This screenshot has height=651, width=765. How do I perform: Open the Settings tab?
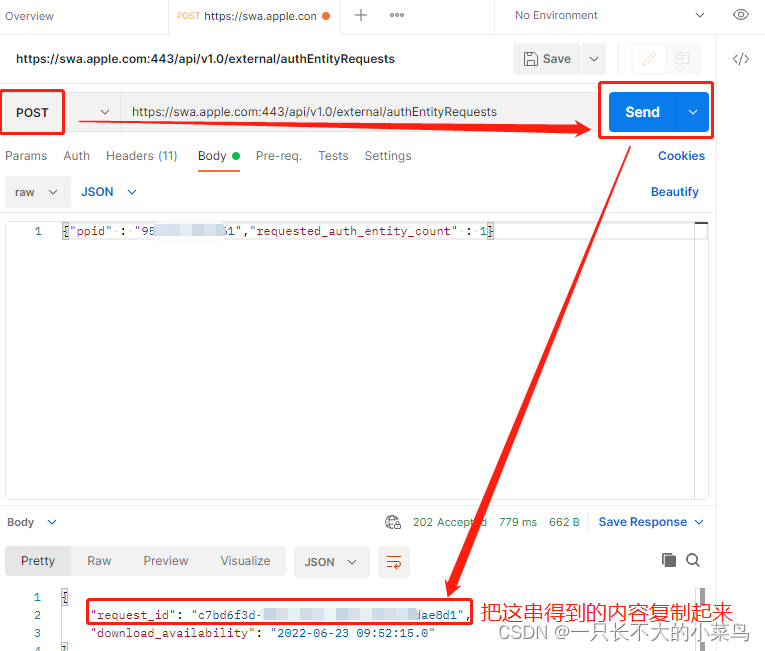point(388,156)
